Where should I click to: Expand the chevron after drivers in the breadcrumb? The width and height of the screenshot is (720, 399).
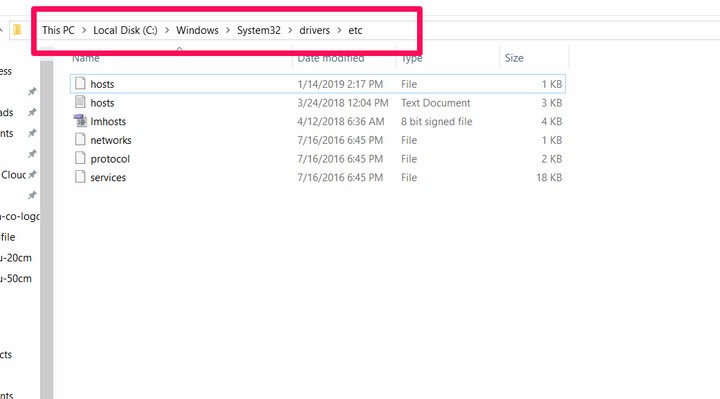point(339,30)
